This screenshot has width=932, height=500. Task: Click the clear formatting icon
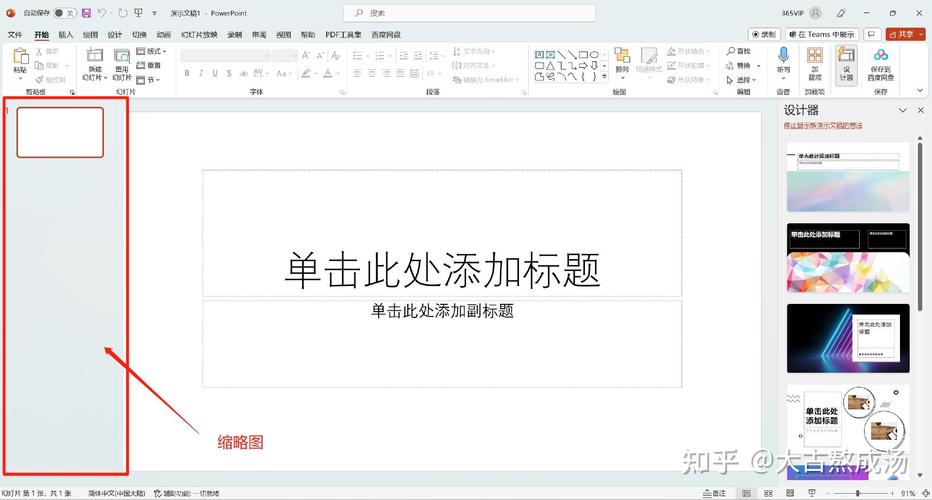pos(336,55)
